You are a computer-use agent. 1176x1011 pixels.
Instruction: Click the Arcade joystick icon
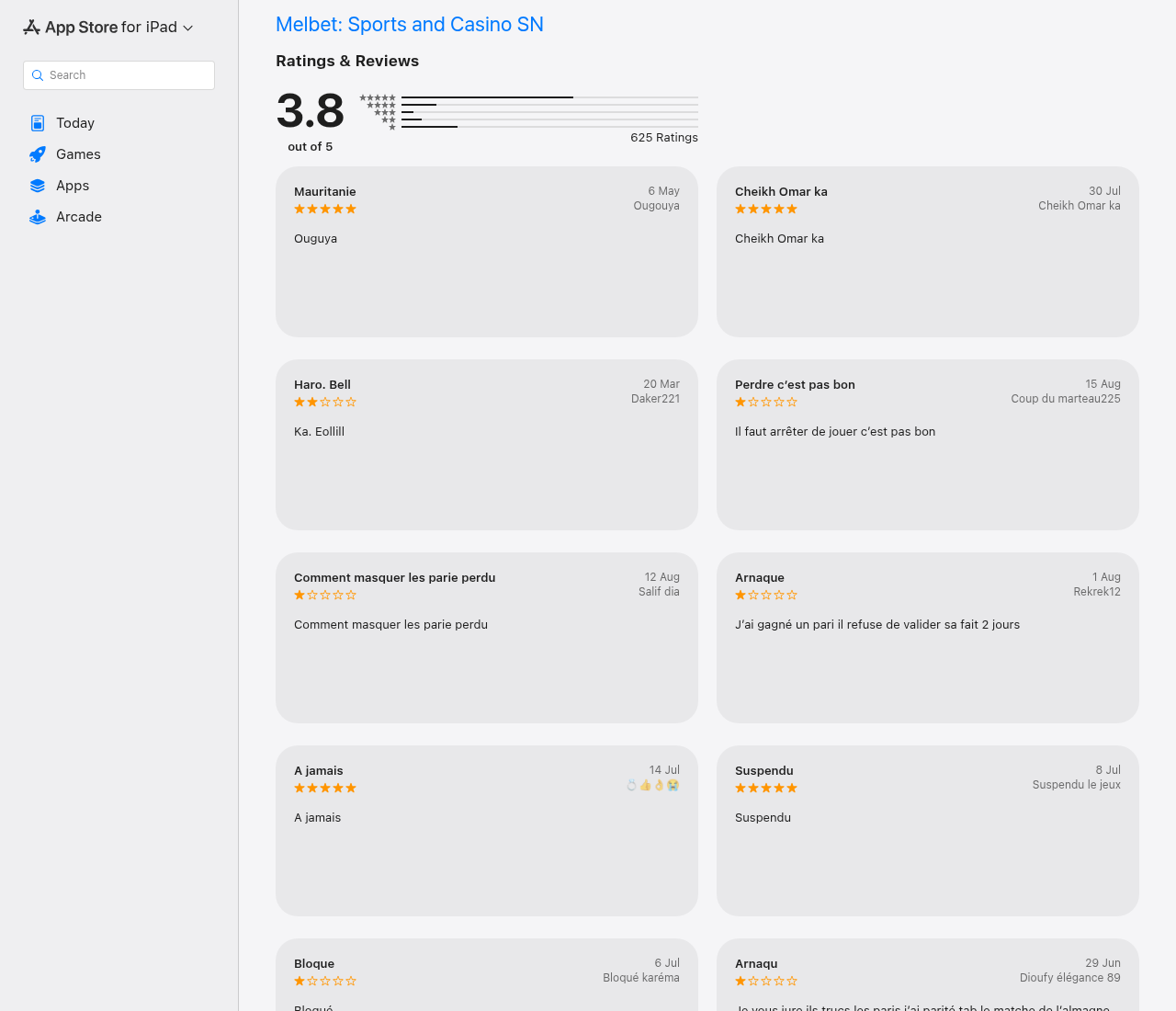[38, 217]
